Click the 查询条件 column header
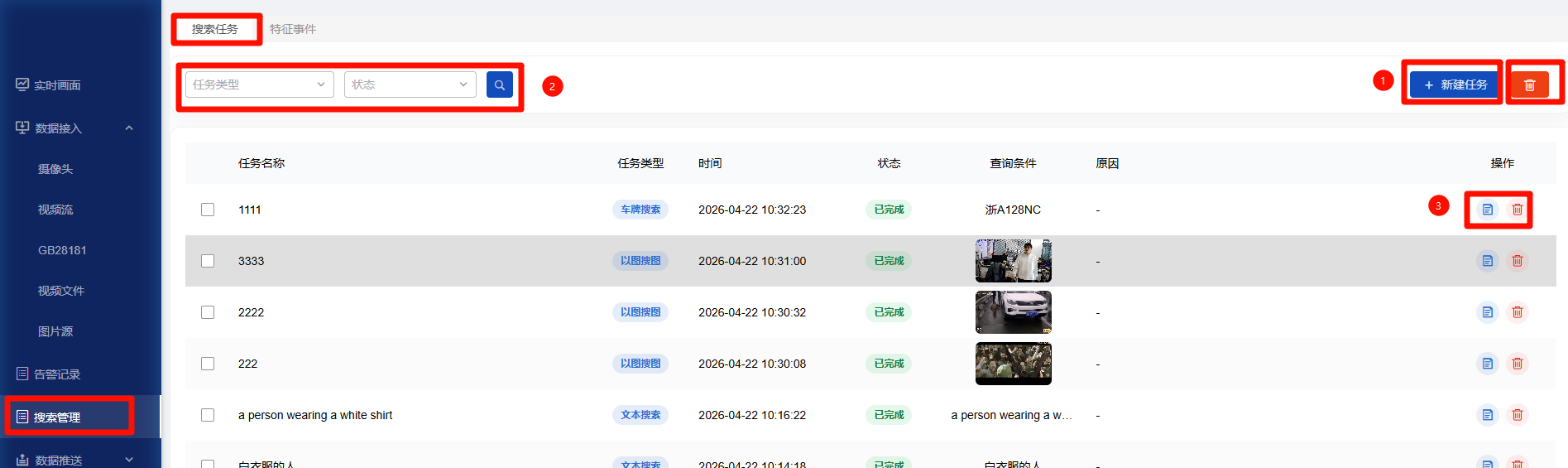This screenshot has width=1568, height=468. [1013, 163]
